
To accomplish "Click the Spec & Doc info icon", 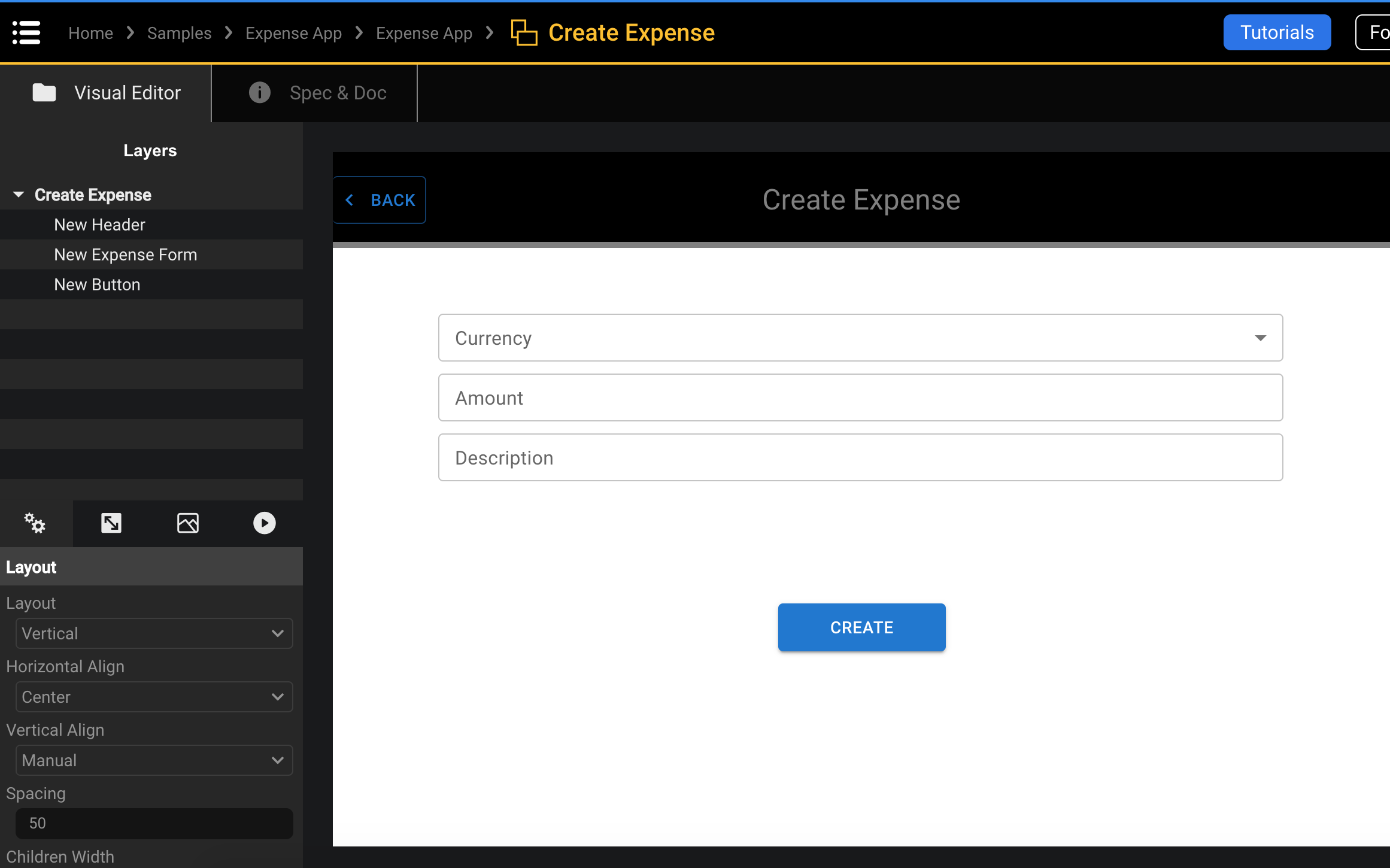I will pos(259,93).
